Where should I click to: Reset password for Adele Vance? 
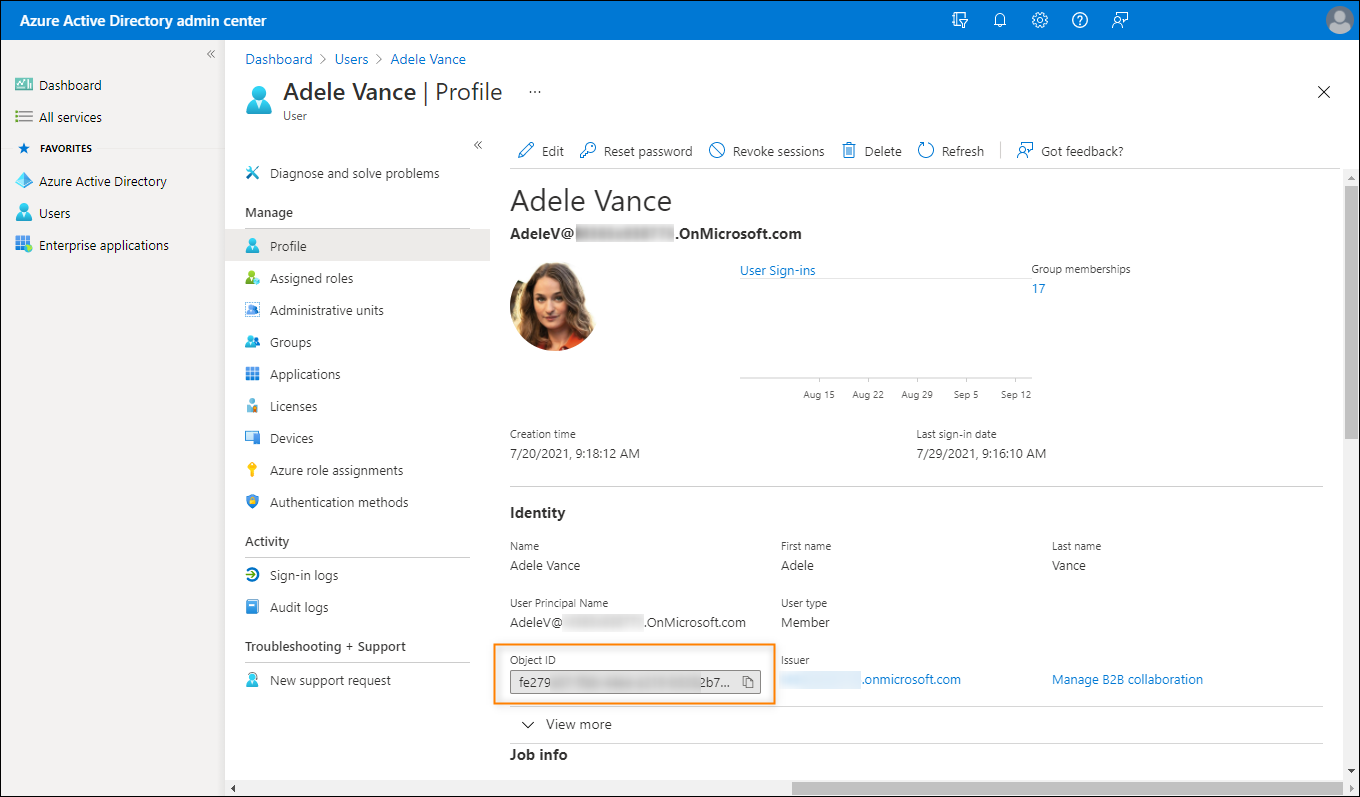pos(636,151)
